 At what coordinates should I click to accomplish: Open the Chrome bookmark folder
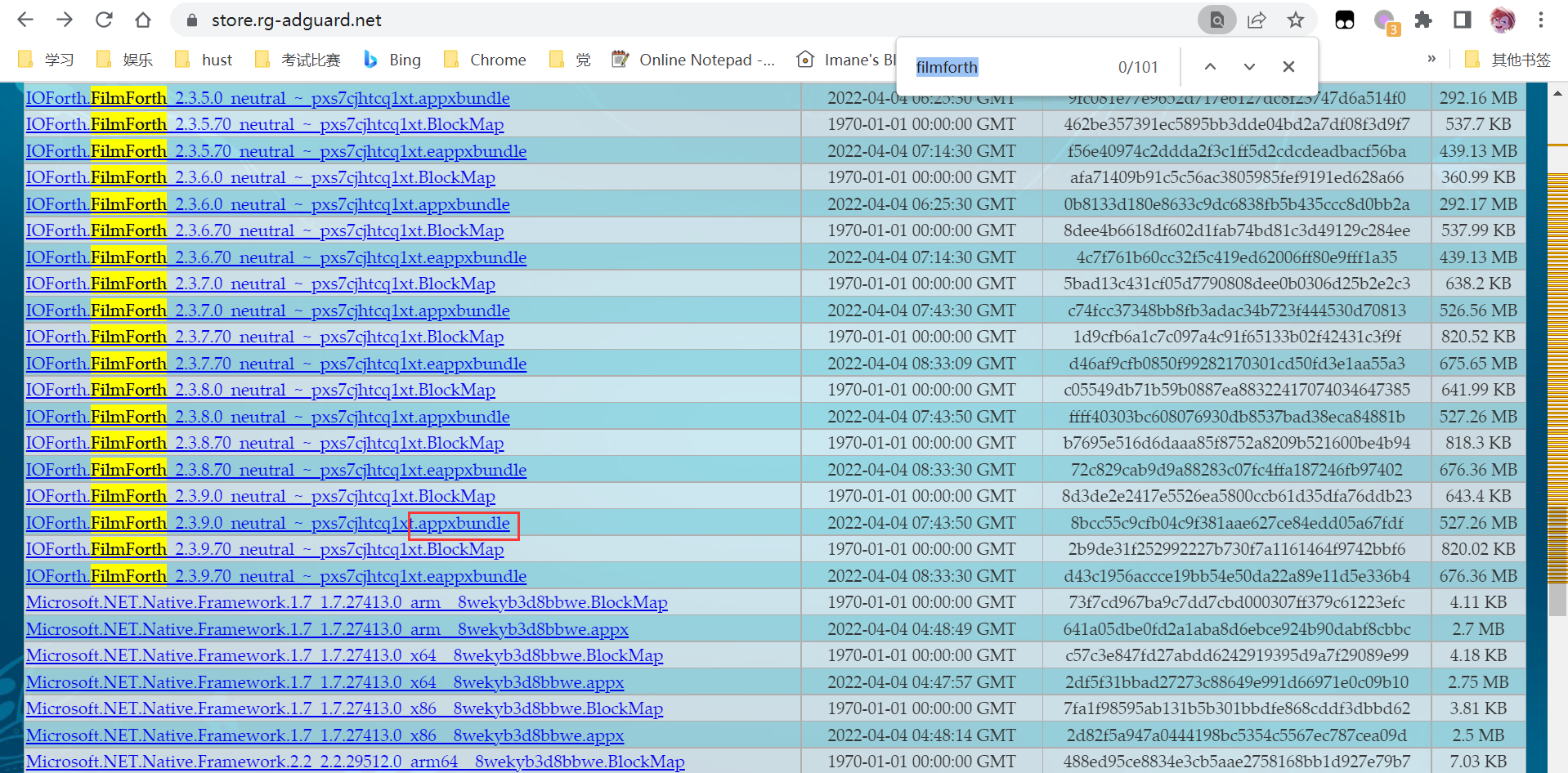coord(485,60)
